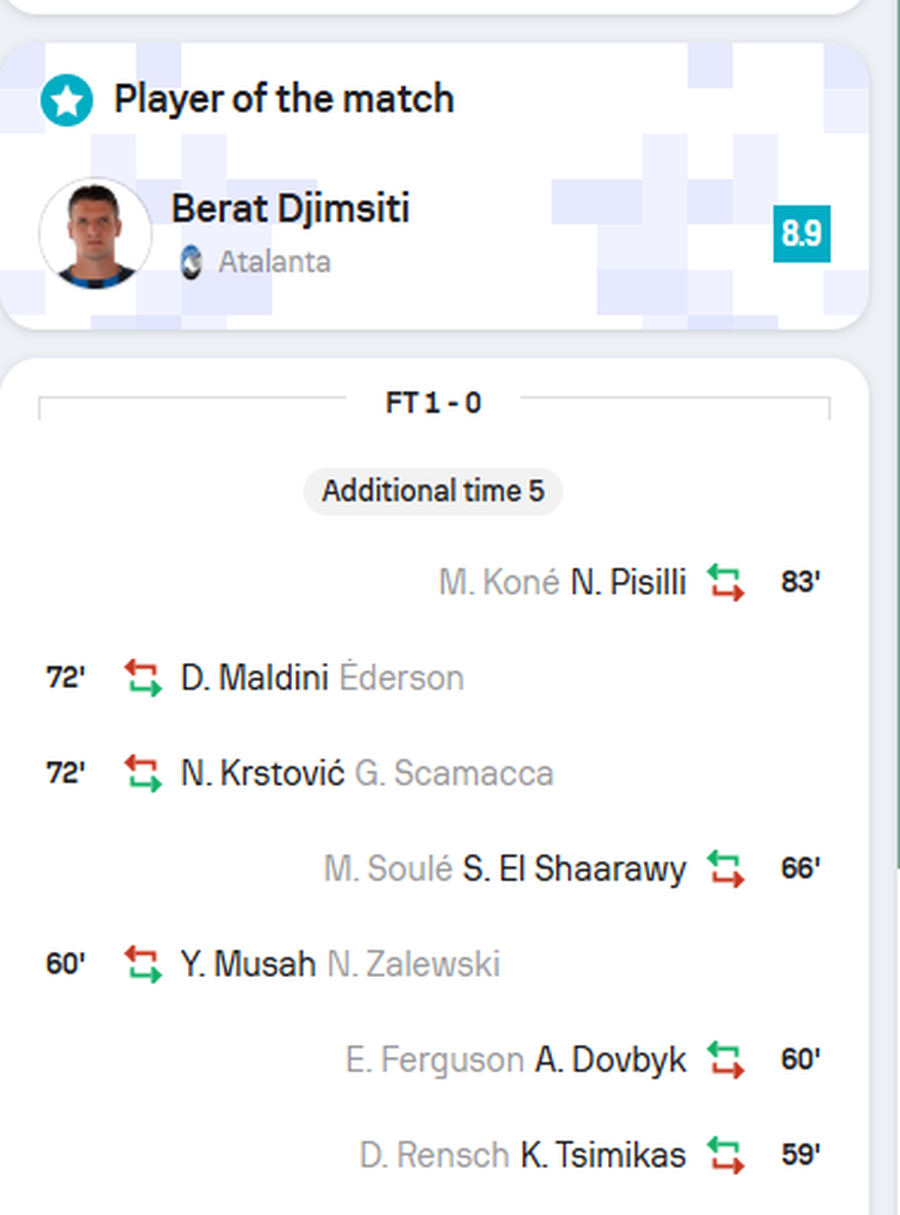Click the Player of the match star icon

[66, 101]
